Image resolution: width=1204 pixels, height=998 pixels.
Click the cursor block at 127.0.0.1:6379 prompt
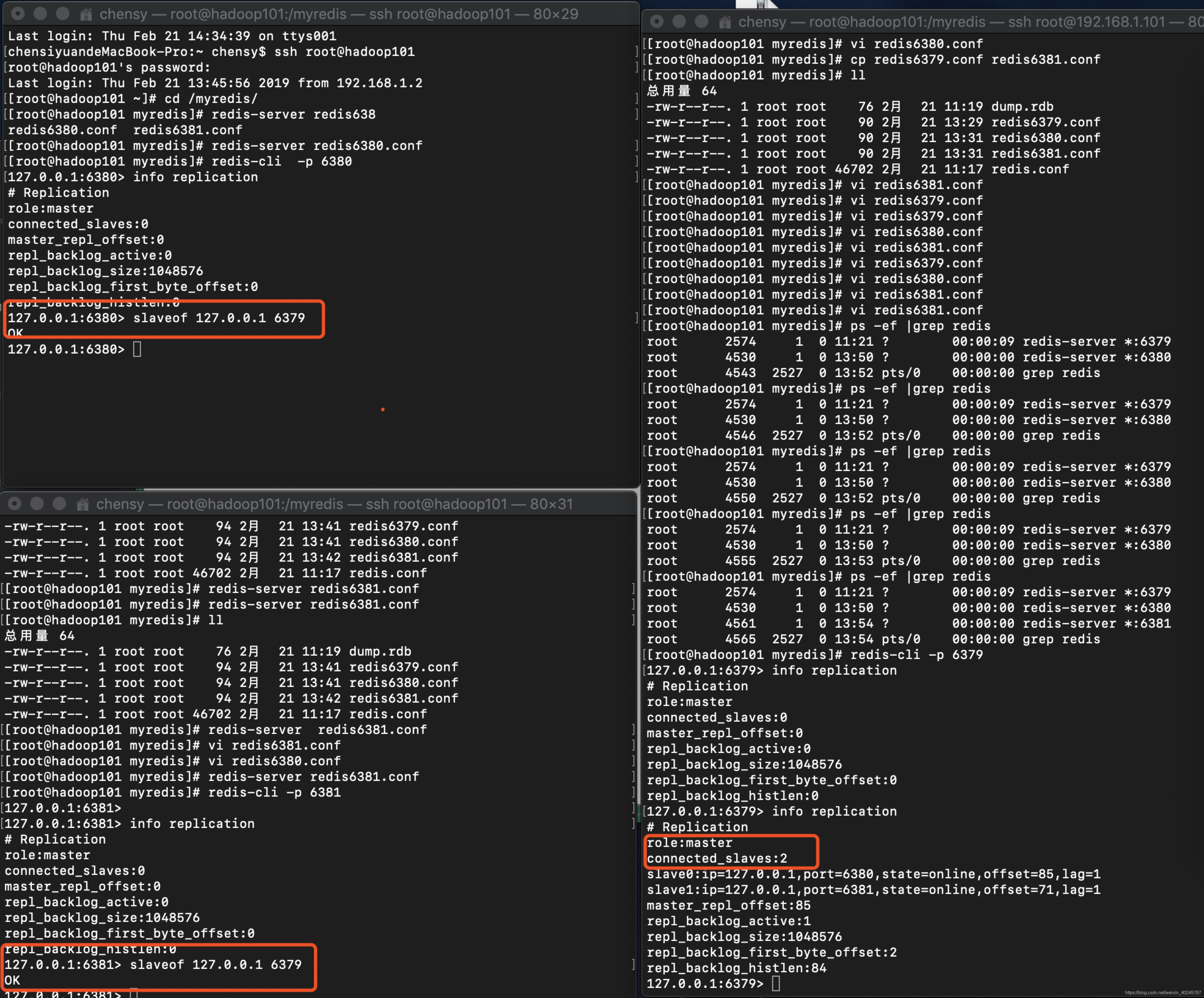click(x=776, y=984)
